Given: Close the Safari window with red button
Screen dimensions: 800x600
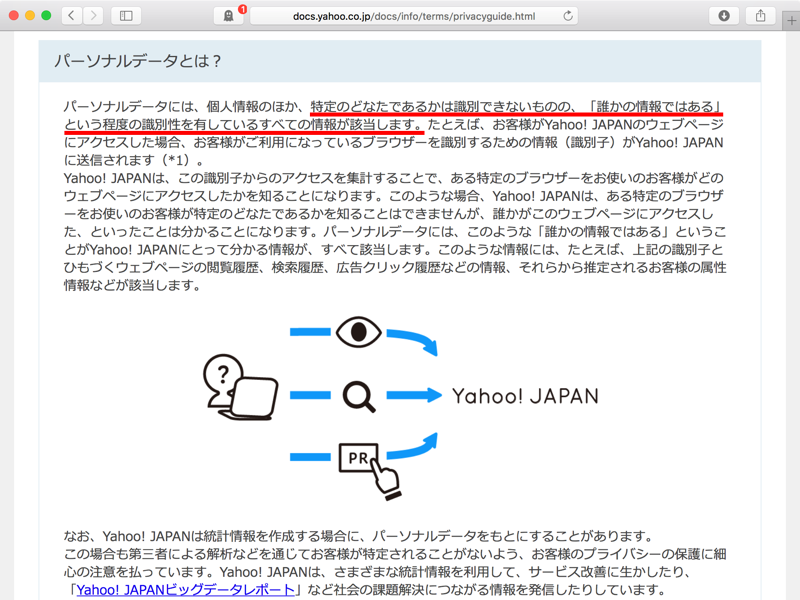Looking at the screenshot, I should (14, 16).
